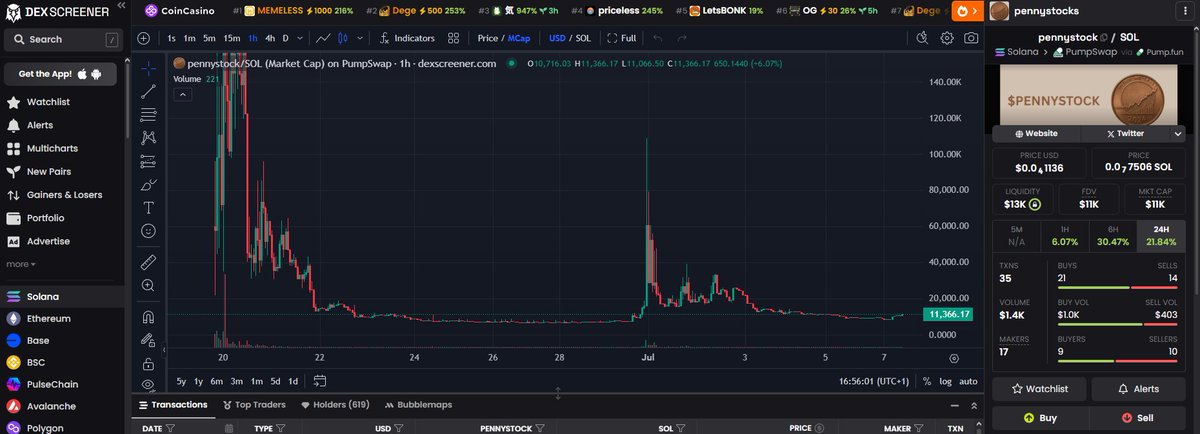Redo last chart action
This screenshot has width=1200, height=434.
click(682, 38)
